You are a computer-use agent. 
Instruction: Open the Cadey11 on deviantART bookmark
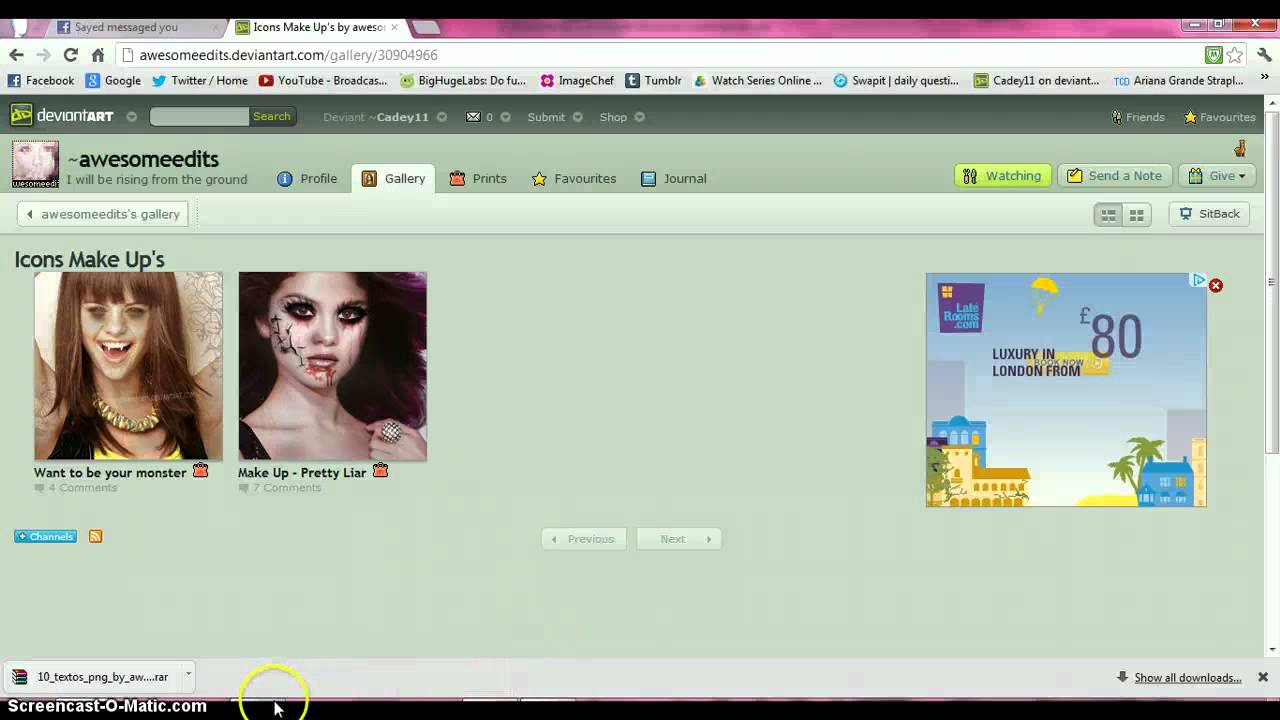[1037, 81]
